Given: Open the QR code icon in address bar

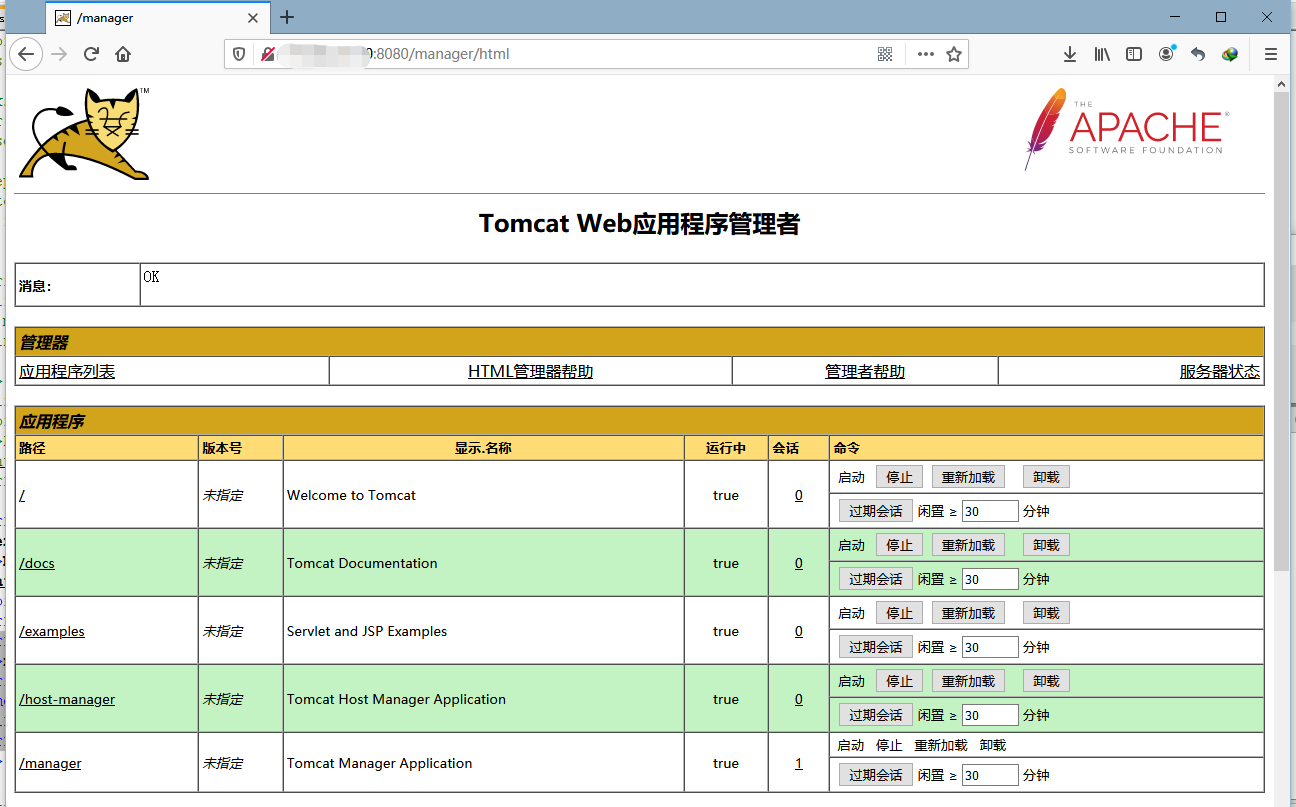Looking at the screenshot, I should (x=885, y=54).
